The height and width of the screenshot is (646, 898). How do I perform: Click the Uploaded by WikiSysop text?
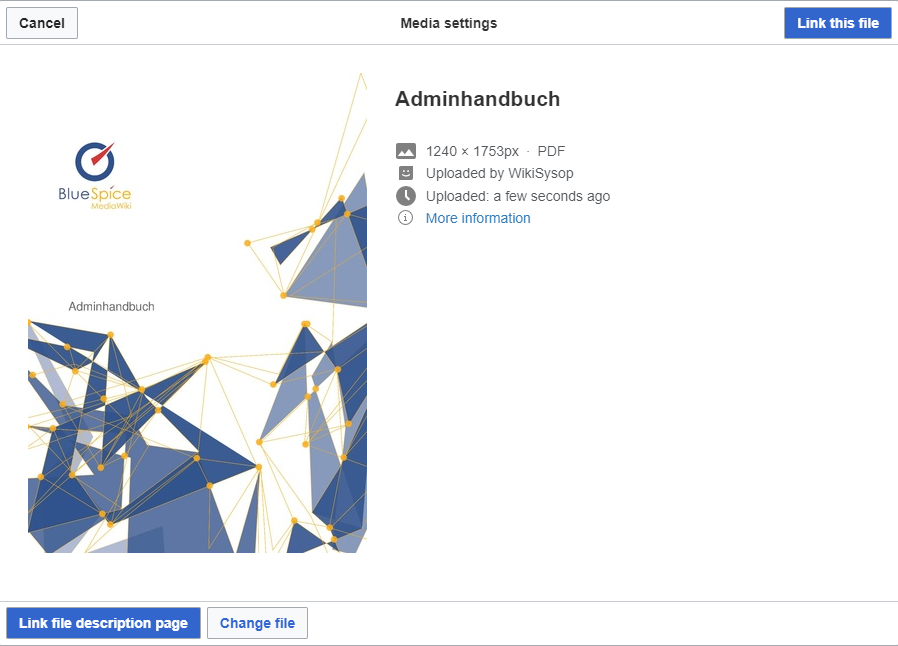click(499, 173)
